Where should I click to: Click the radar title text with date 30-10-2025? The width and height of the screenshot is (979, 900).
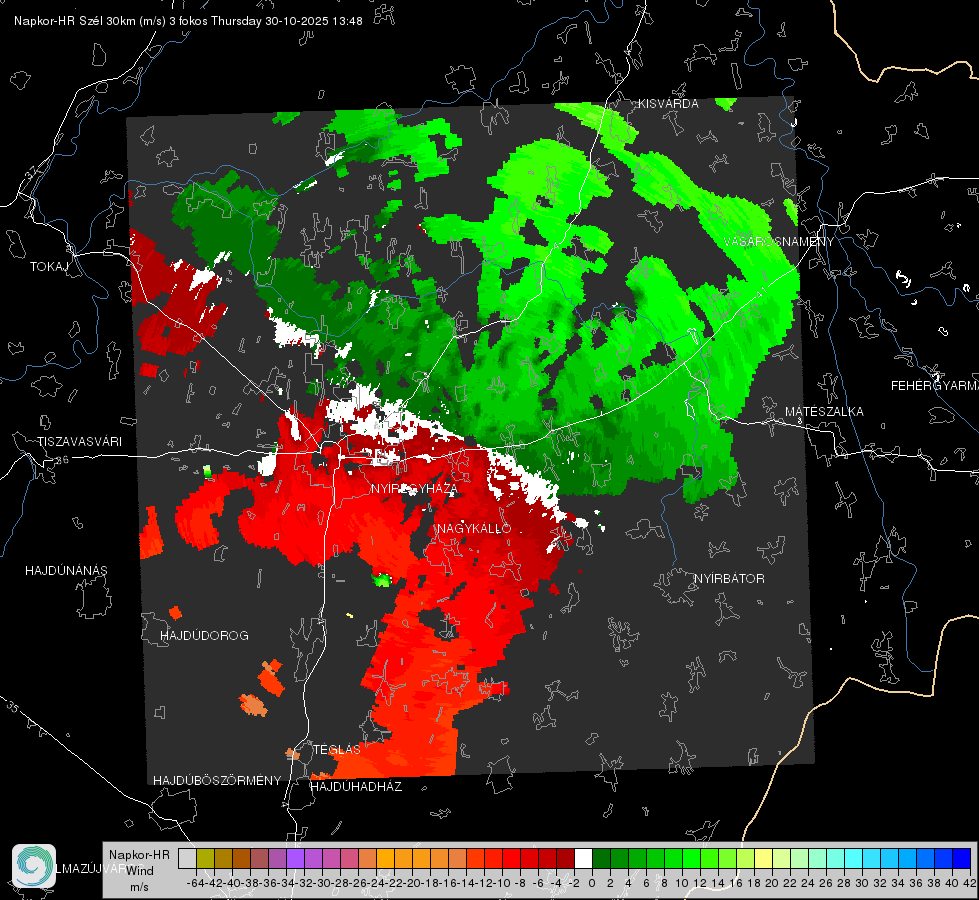[x=188, y=21]
